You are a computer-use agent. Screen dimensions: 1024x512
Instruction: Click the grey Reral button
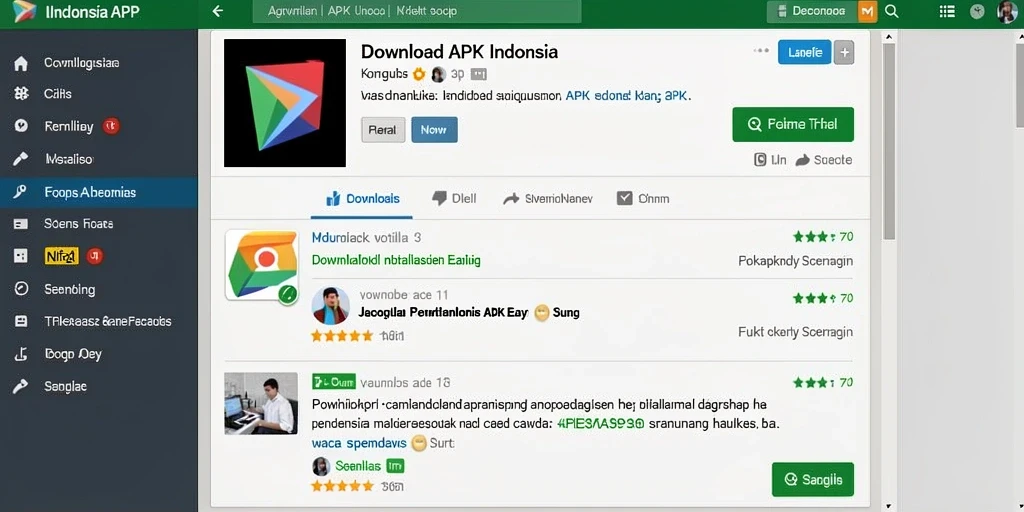(x=383, y=130)
